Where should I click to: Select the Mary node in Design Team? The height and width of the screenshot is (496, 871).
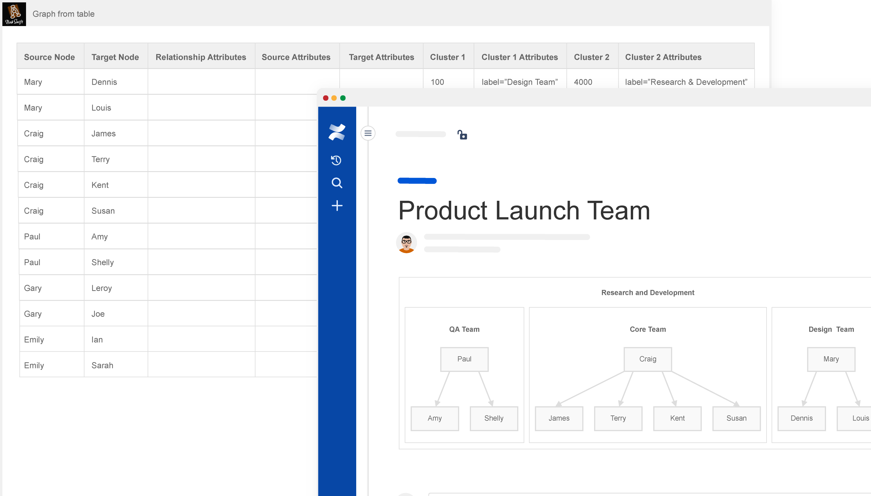click(831, 359)
